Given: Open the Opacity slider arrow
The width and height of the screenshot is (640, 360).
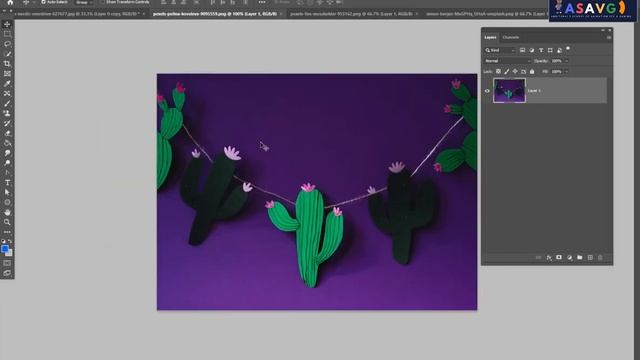Looking at the screenshot, I should [x=566, y=61].
